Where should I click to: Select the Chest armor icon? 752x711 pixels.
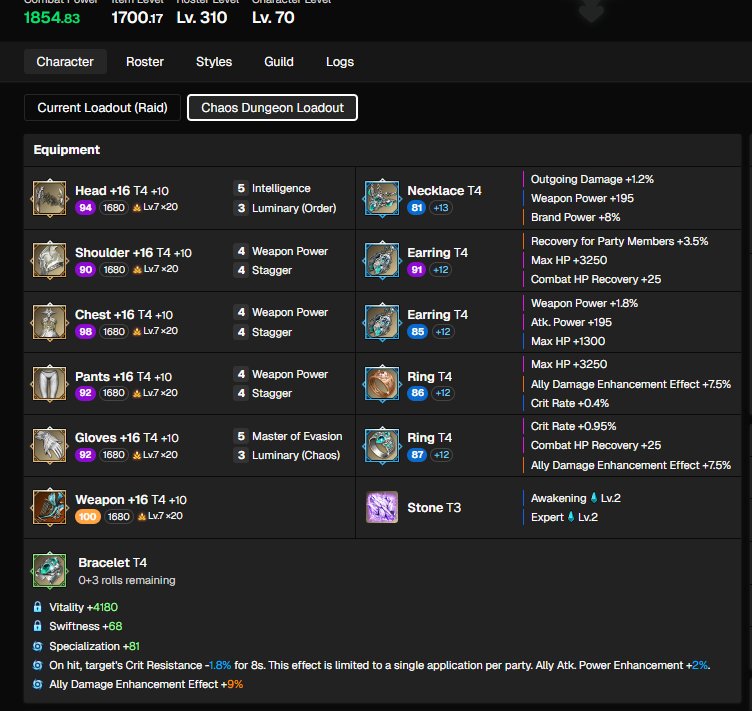pyautogui.click(x=50, y=322)
